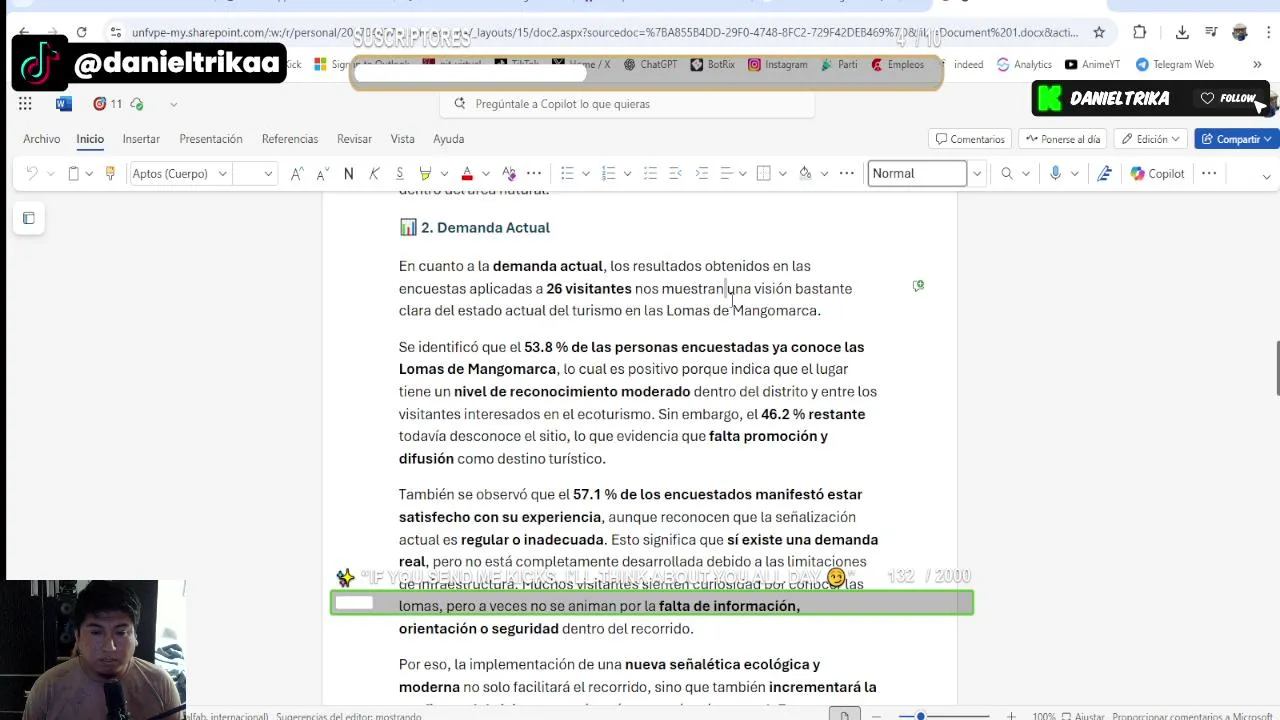Open the Office app launcher grid
The width and height of the screenshot is (1280, 720).
tap(25, 104)
